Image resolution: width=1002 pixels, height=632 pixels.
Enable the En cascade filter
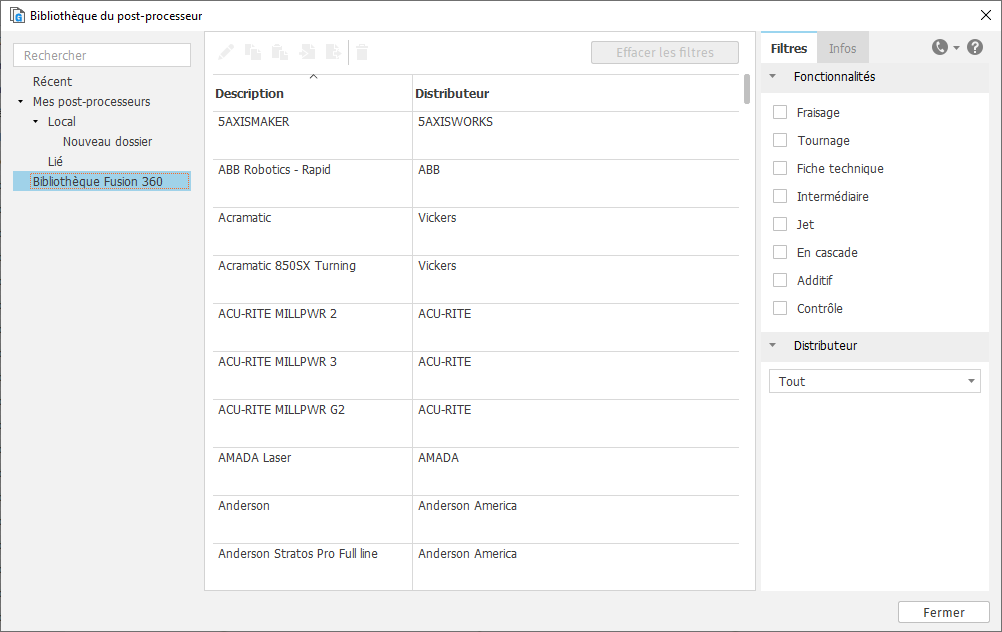click(780, 252)
